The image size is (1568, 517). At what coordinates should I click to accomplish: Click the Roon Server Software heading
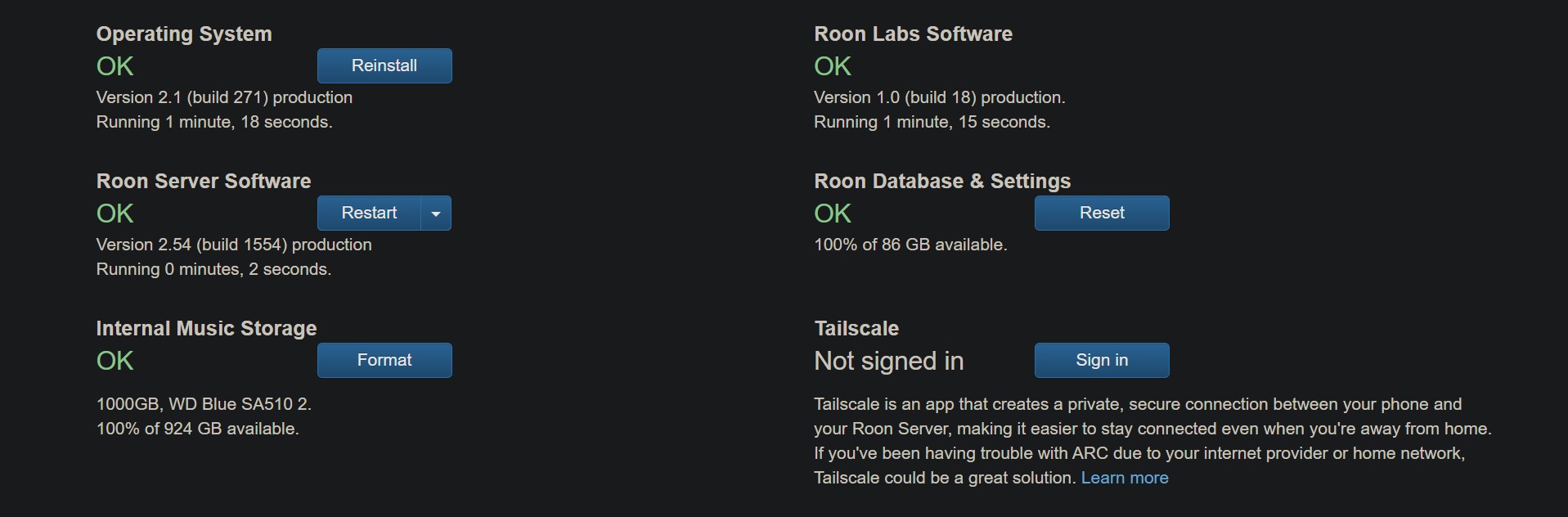204,182
